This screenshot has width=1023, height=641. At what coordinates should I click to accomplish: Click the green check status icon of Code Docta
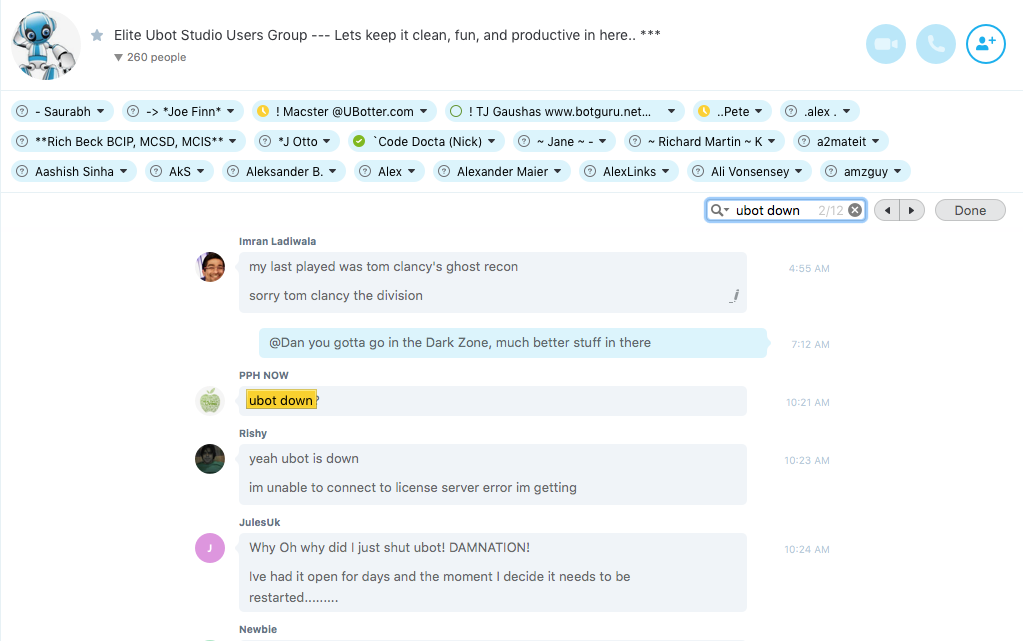359,142
